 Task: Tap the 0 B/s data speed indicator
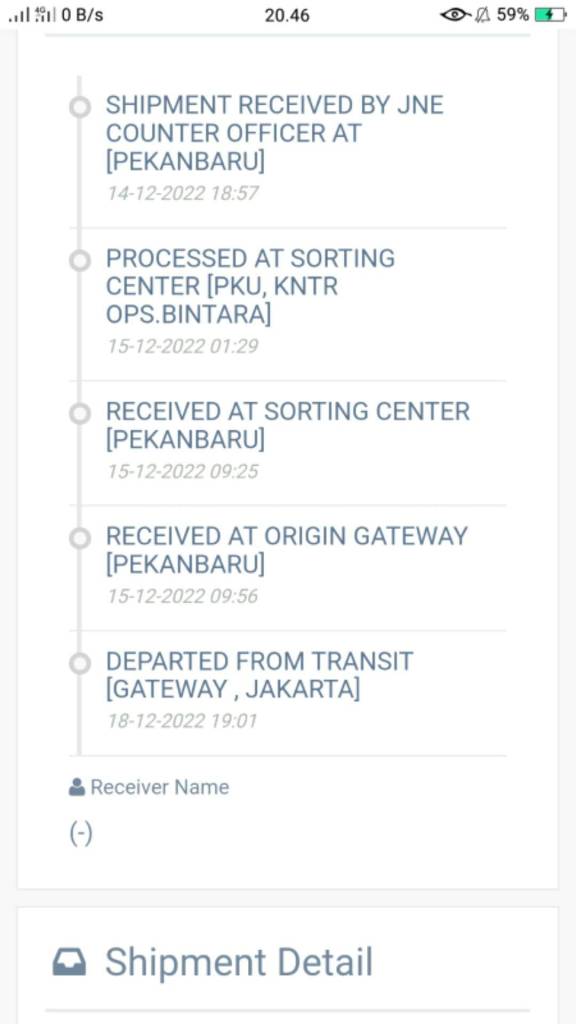(x=85, y=15)
